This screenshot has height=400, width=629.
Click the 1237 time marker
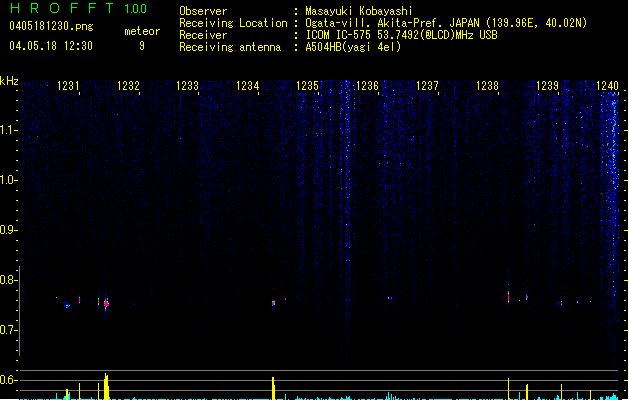pos(427,85)
